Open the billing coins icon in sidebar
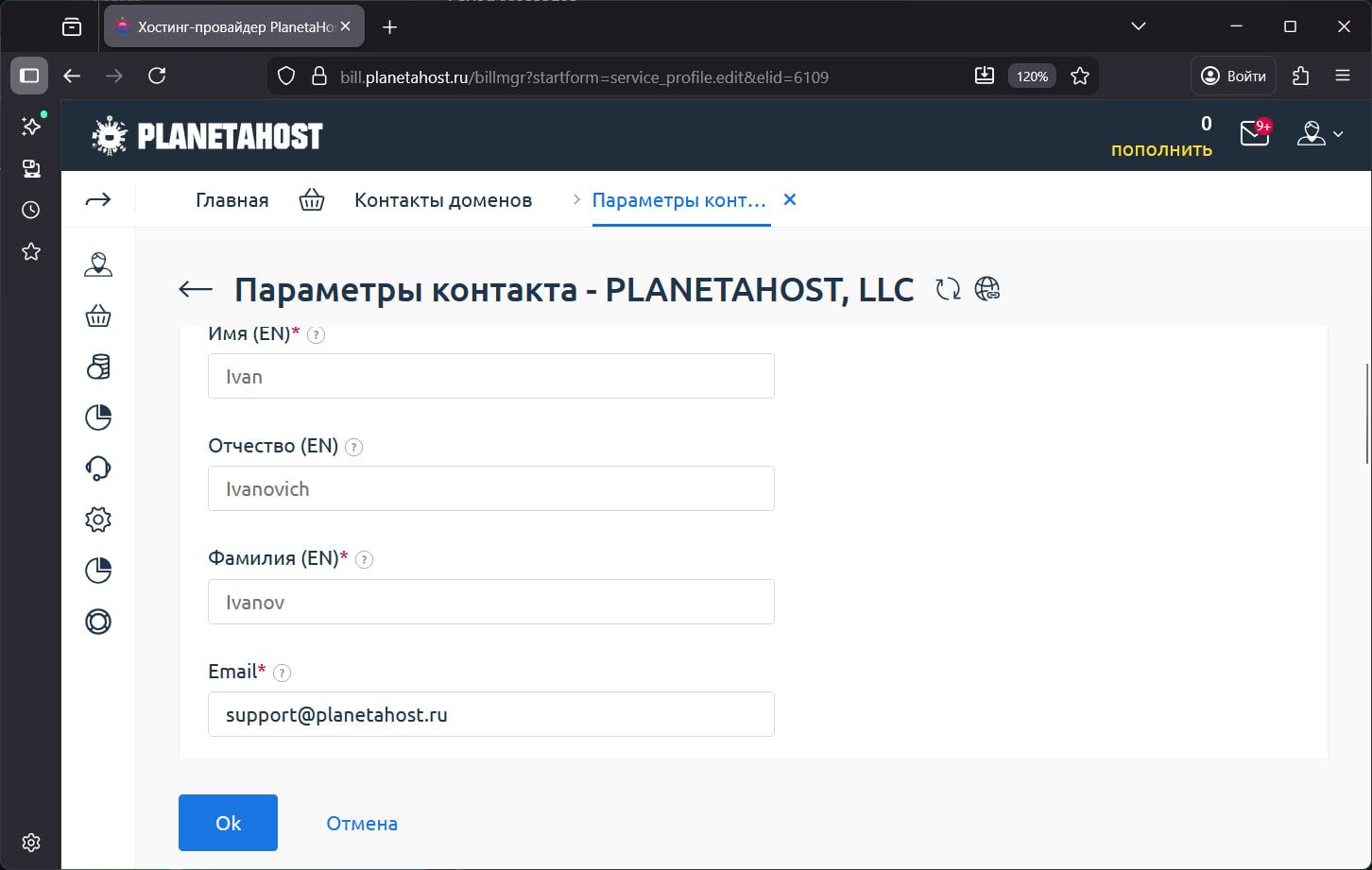This screenshot has height=870, width=1372. (97, 367)
